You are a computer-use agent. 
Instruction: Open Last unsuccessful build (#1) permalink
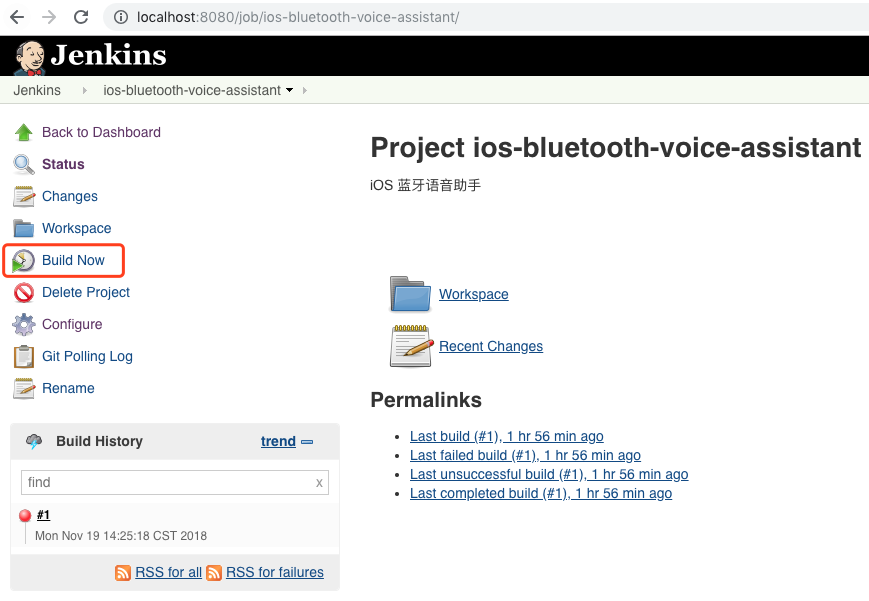549,475
